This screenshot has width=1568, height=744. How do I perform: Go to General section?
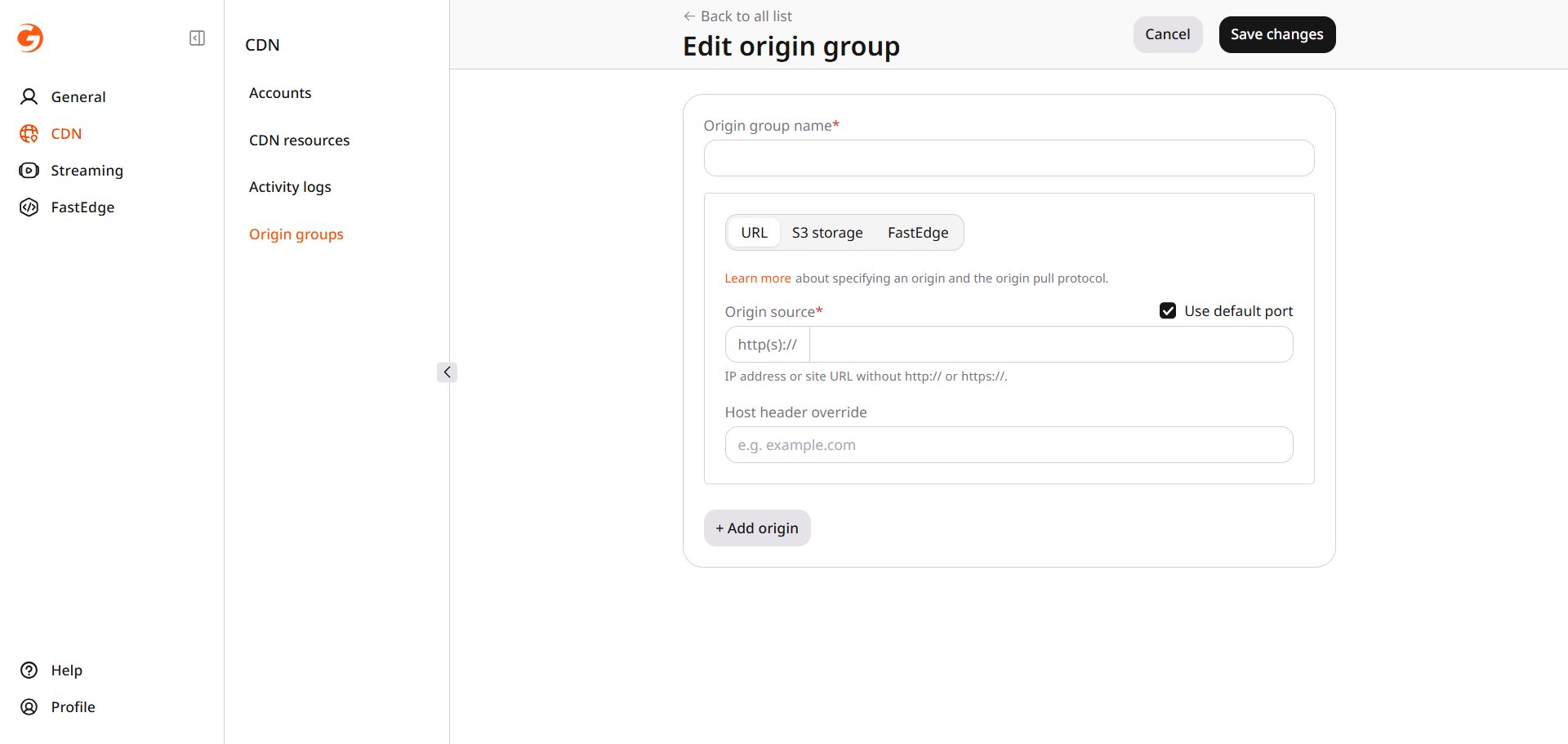coord(78,97)
